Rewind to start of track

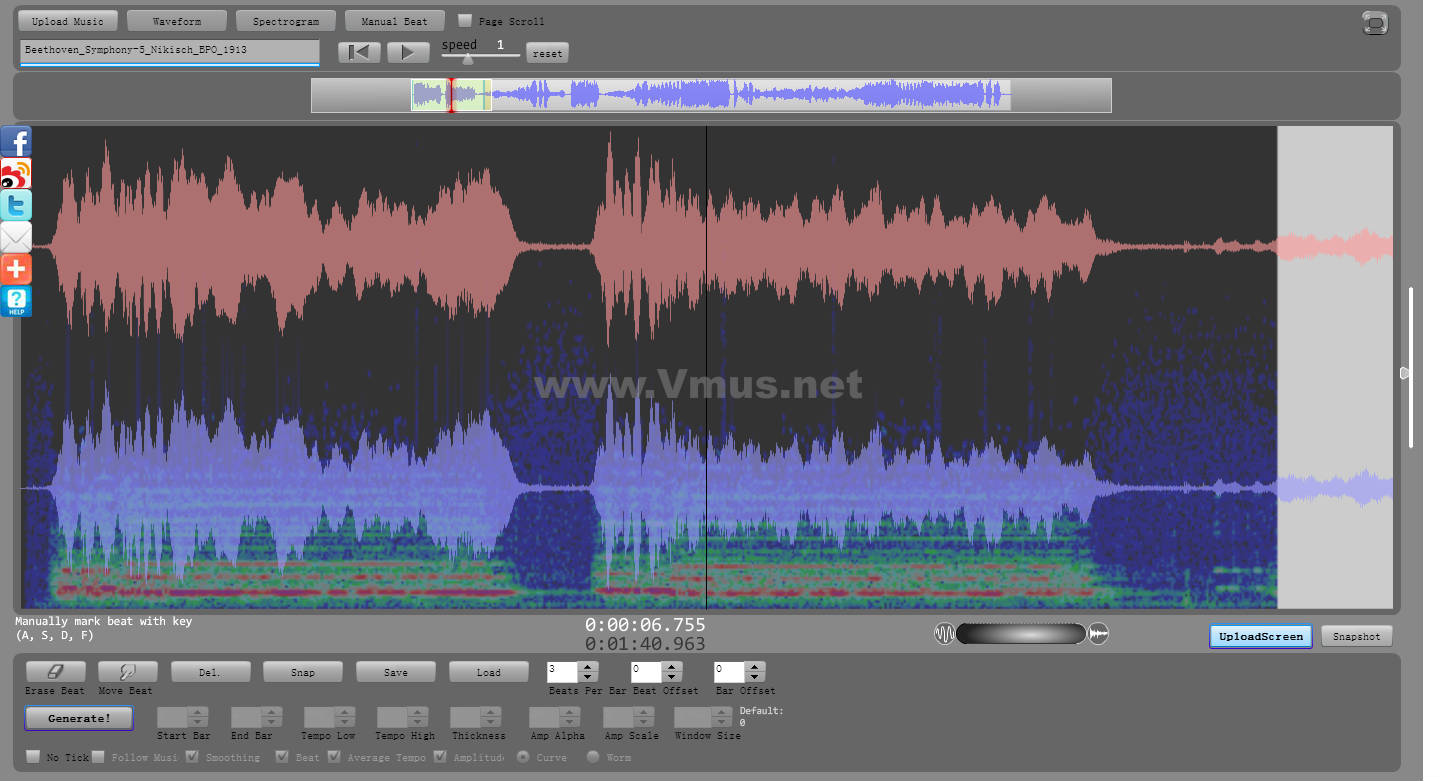point(359,52)
